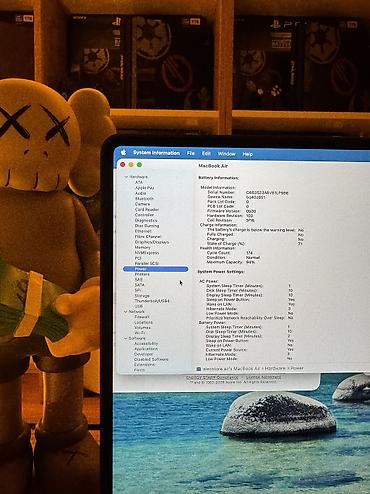This screenshot has width=370, height=494.
Task: Select Printers in the sidebar
Action: 142,274
